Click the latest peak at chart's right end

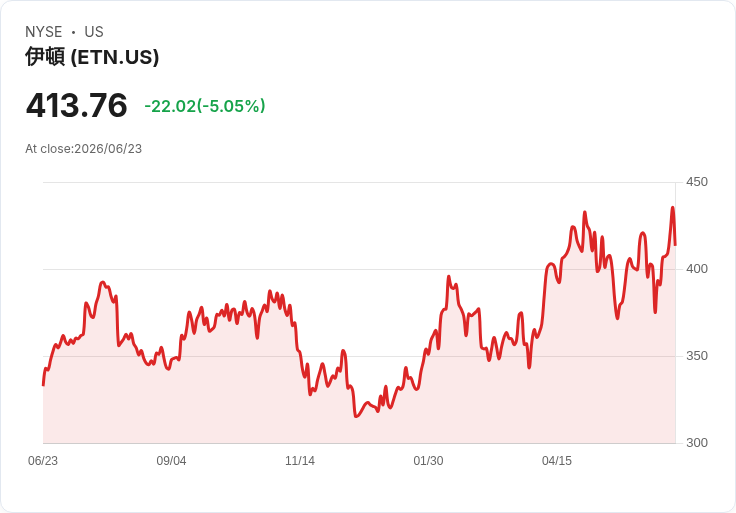click(x=673, y=207)
